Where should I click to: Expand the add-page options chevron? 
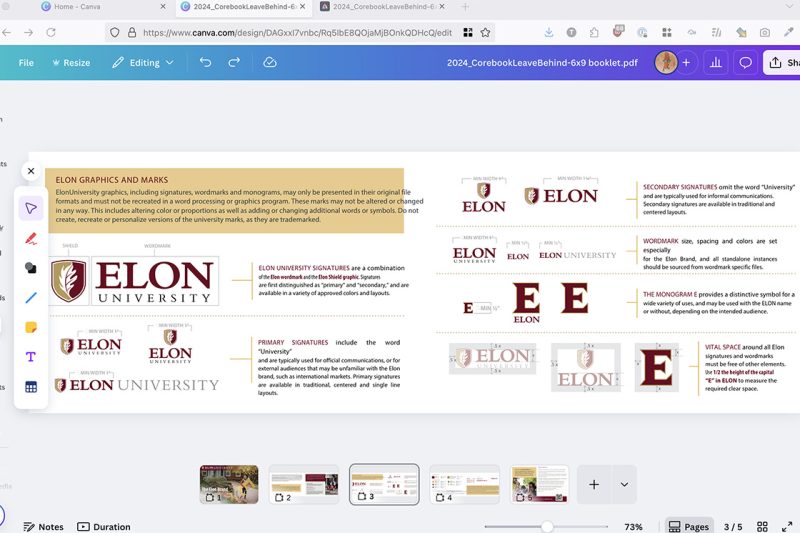coord(624,484)
